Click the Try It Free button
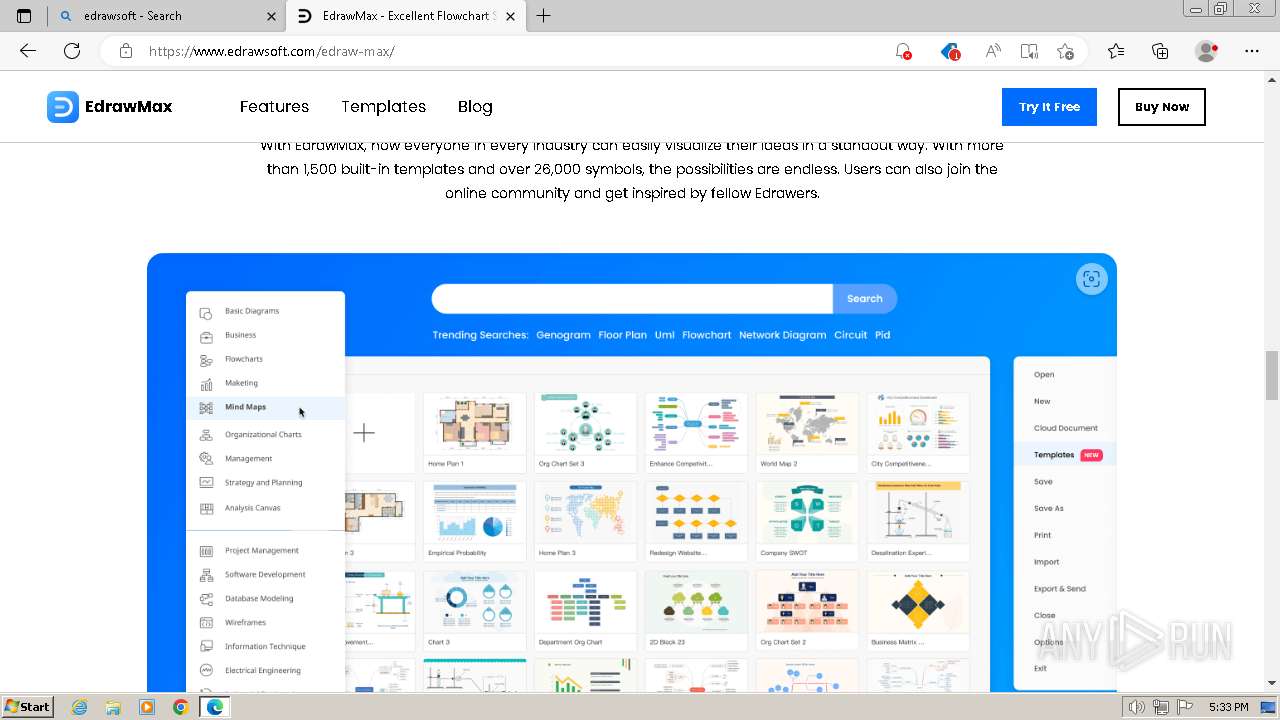This screenshot has height=720, width=1280. tap(1049, 107)
